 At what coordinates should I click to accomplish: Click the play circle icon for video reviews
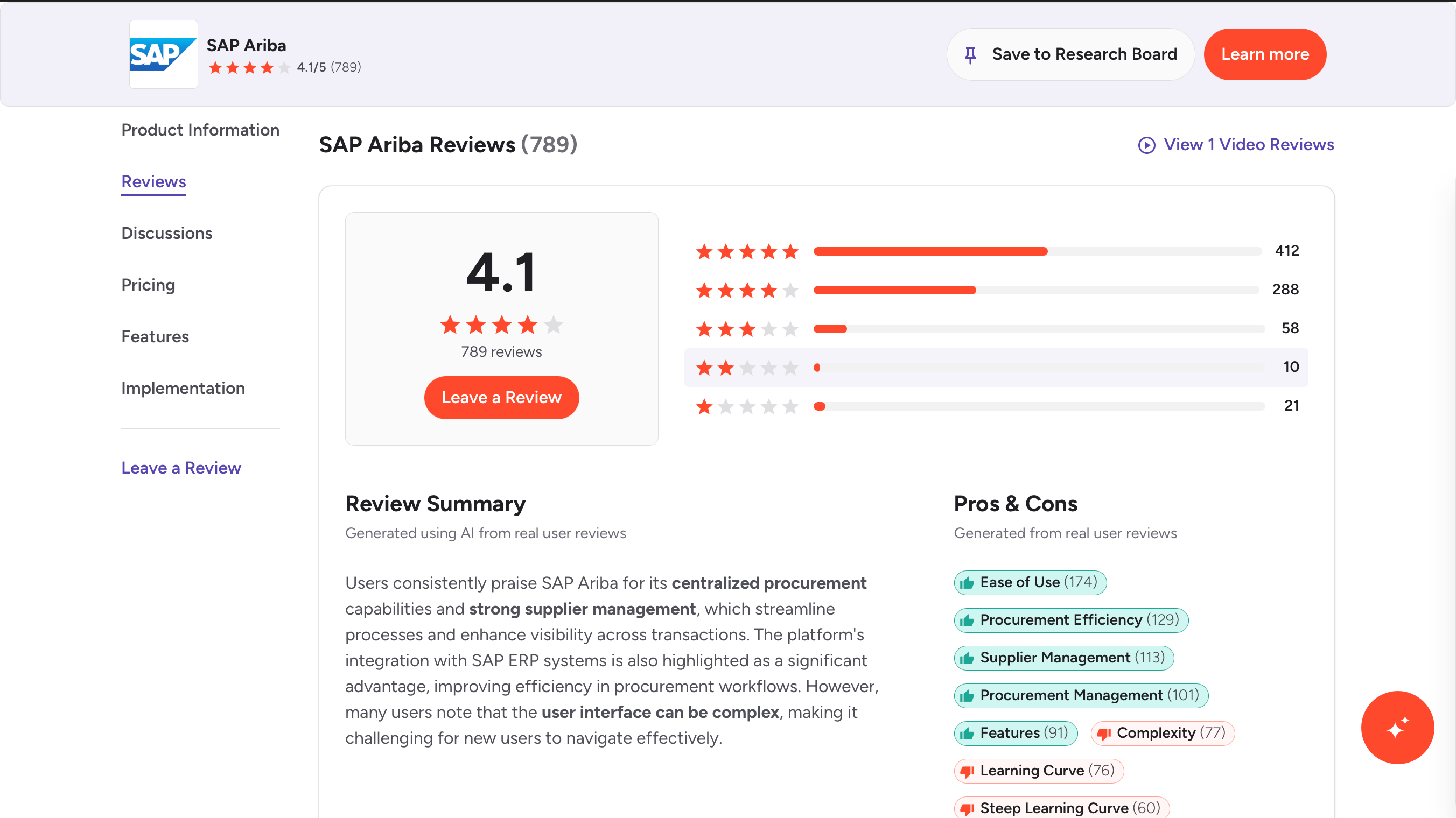pos(1146,145)
